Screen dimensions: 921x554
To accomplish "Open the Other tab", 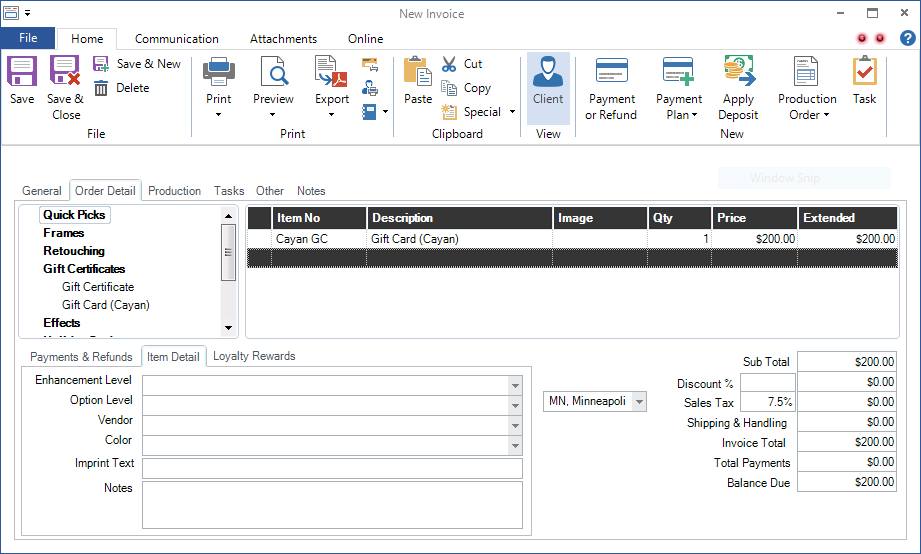I will 270,191.
